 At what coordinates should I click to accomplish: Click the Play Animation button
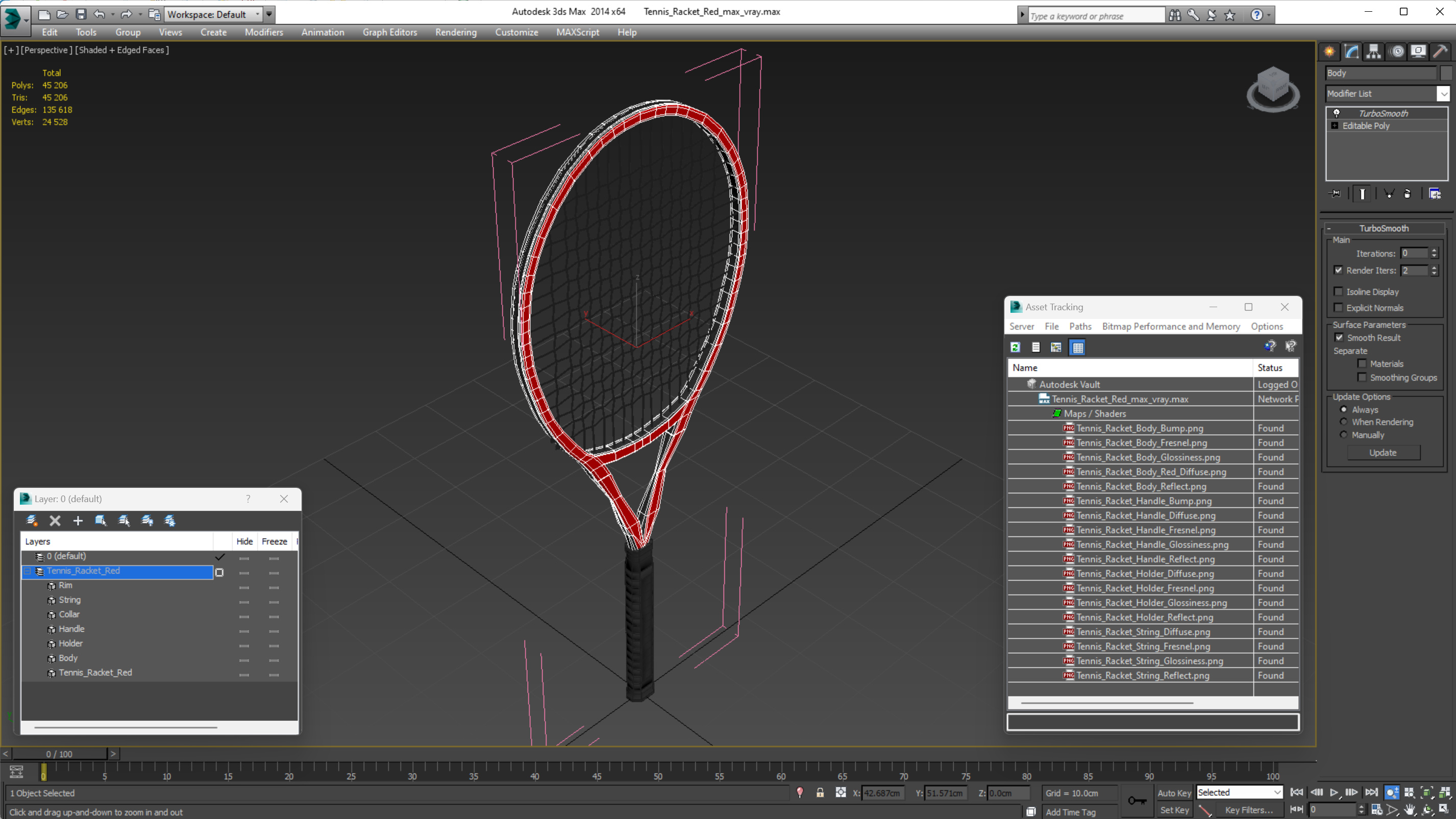coord(1334,792)
